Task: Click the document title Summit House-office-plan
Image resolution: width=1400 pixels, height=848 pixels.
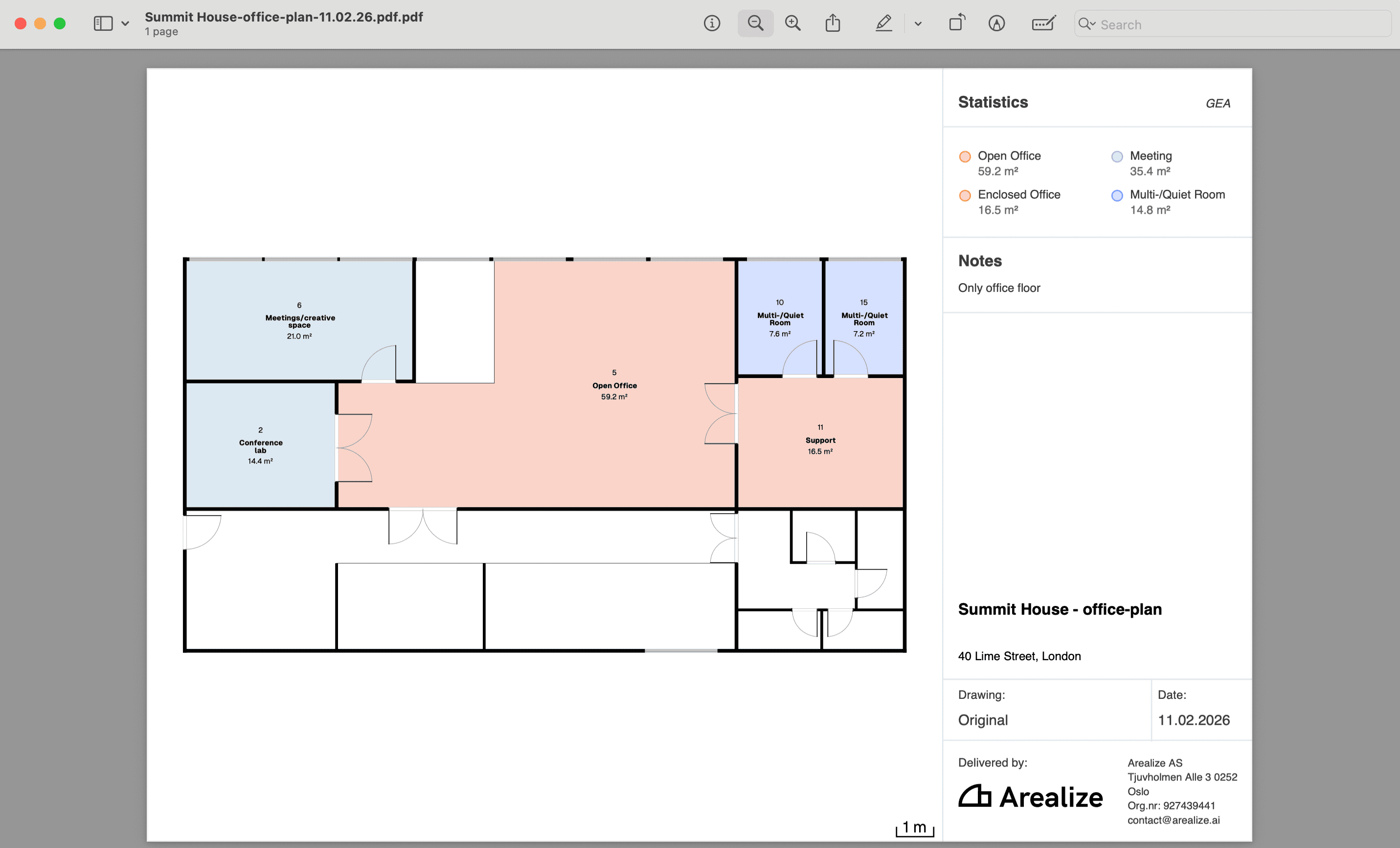Action: click(284, 17)
